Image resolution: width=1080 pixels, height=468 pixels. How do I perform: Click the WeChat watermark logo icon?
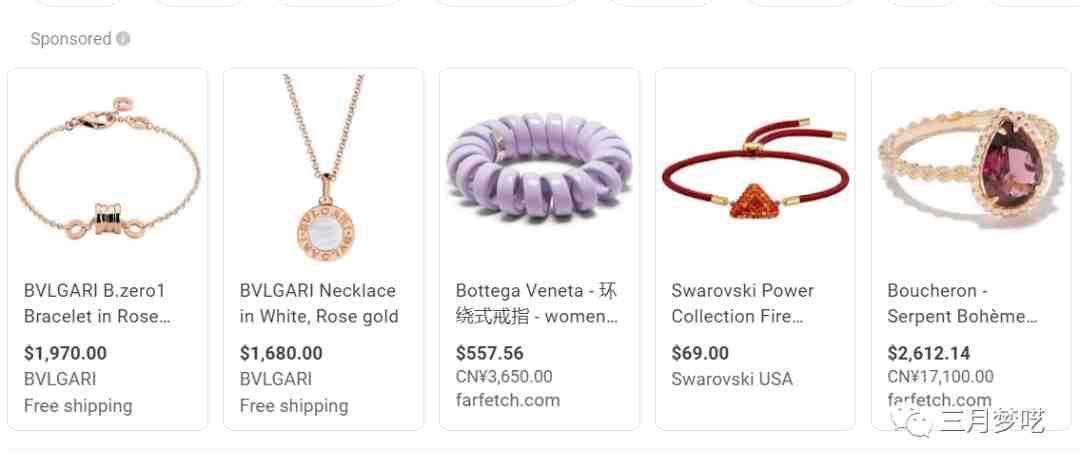coord(911,420)
